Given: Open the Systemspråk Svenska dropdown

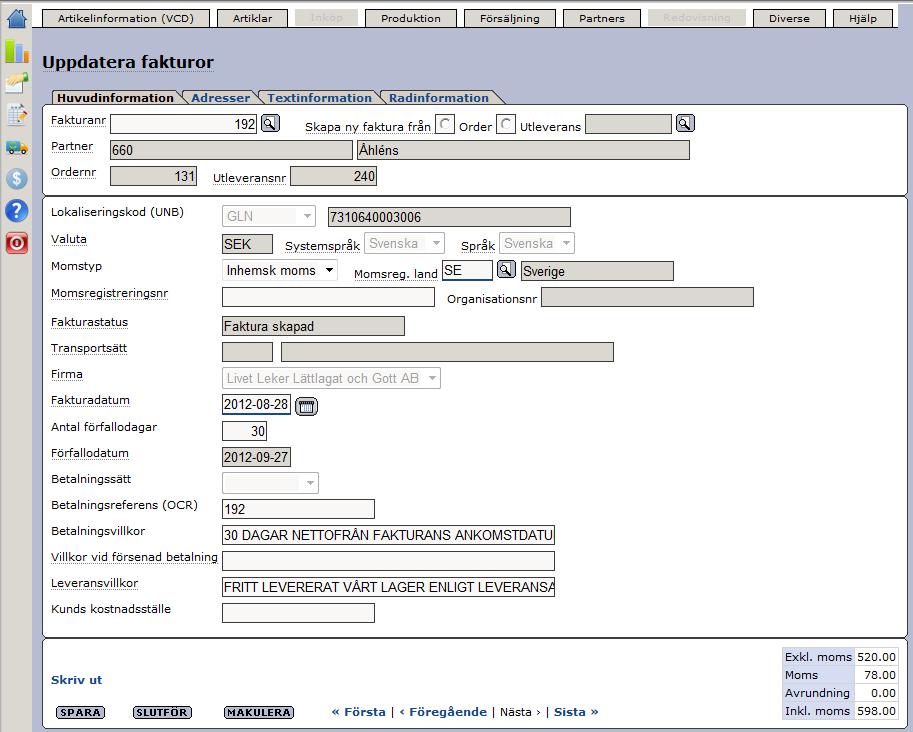Looking at the screenshot, I should click(x=404, y=243).
